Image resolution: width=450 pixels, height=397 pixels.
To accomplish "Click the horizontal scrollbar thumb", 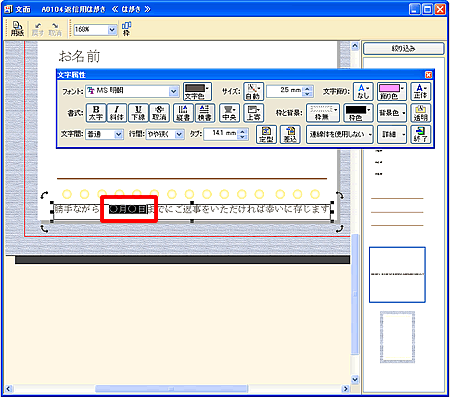I will 171,389.
